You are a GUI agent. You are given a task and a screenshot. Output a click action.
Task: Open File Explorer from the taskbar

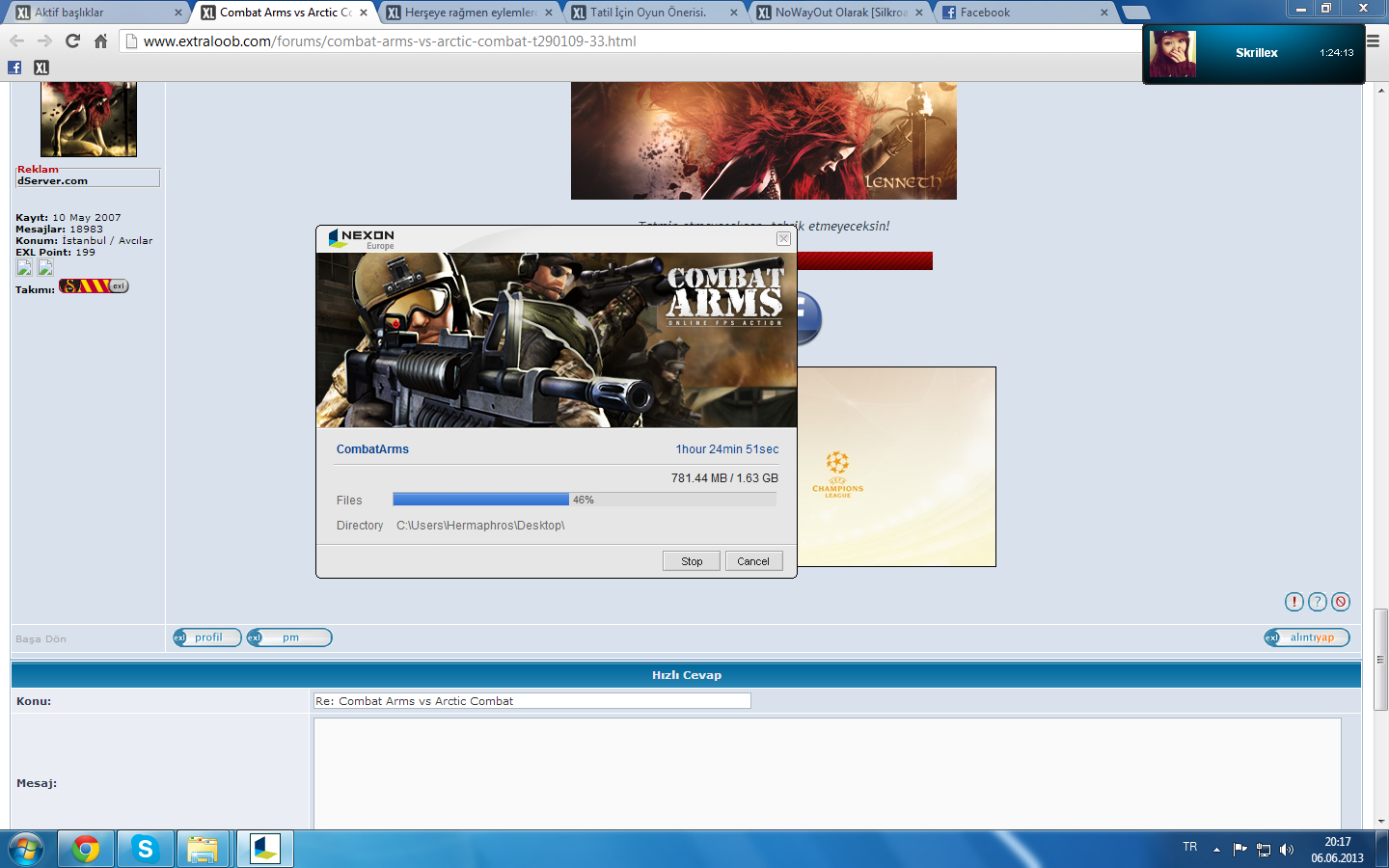(x=204, y=849)
